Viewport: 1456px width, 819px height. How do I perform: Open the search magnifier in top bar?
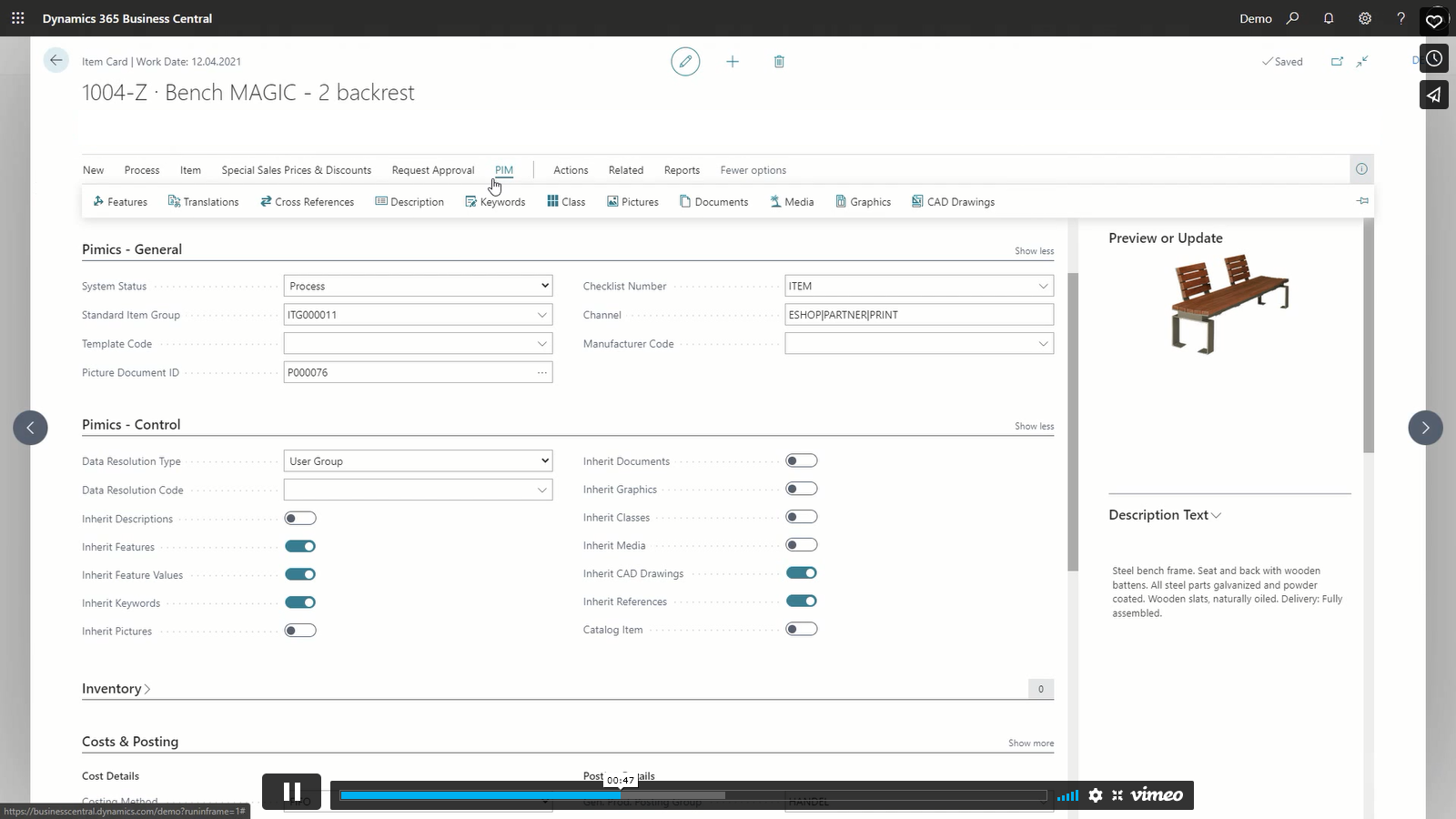click(x=1292, y=18)
